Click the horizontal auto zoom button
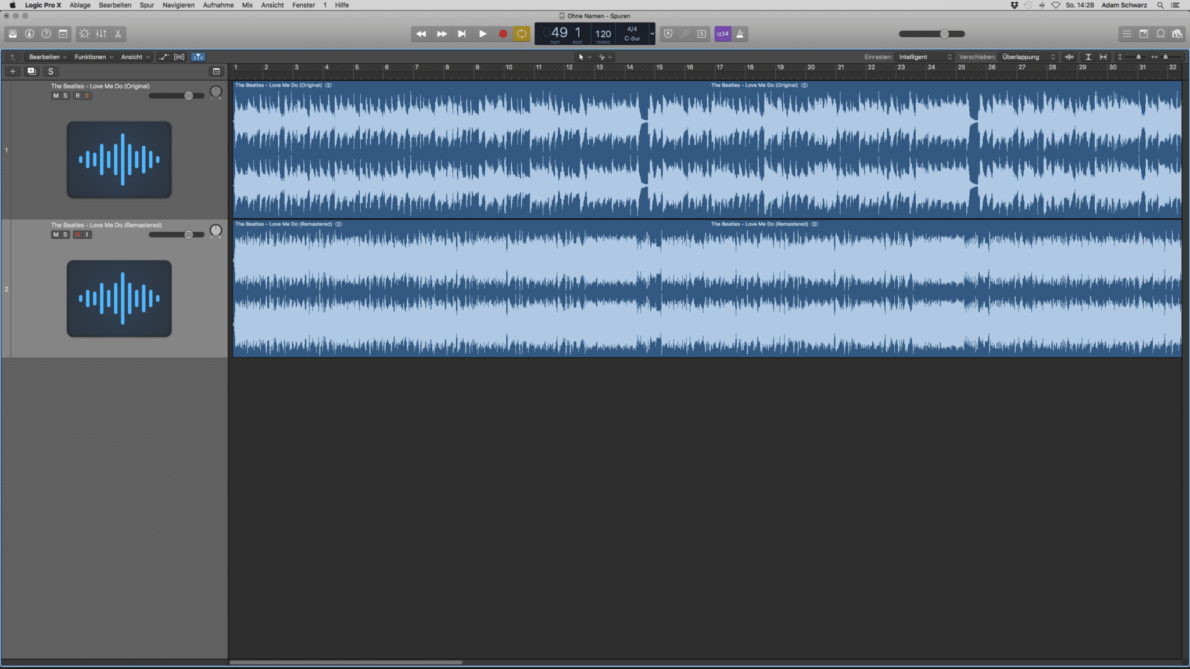 1103,57
